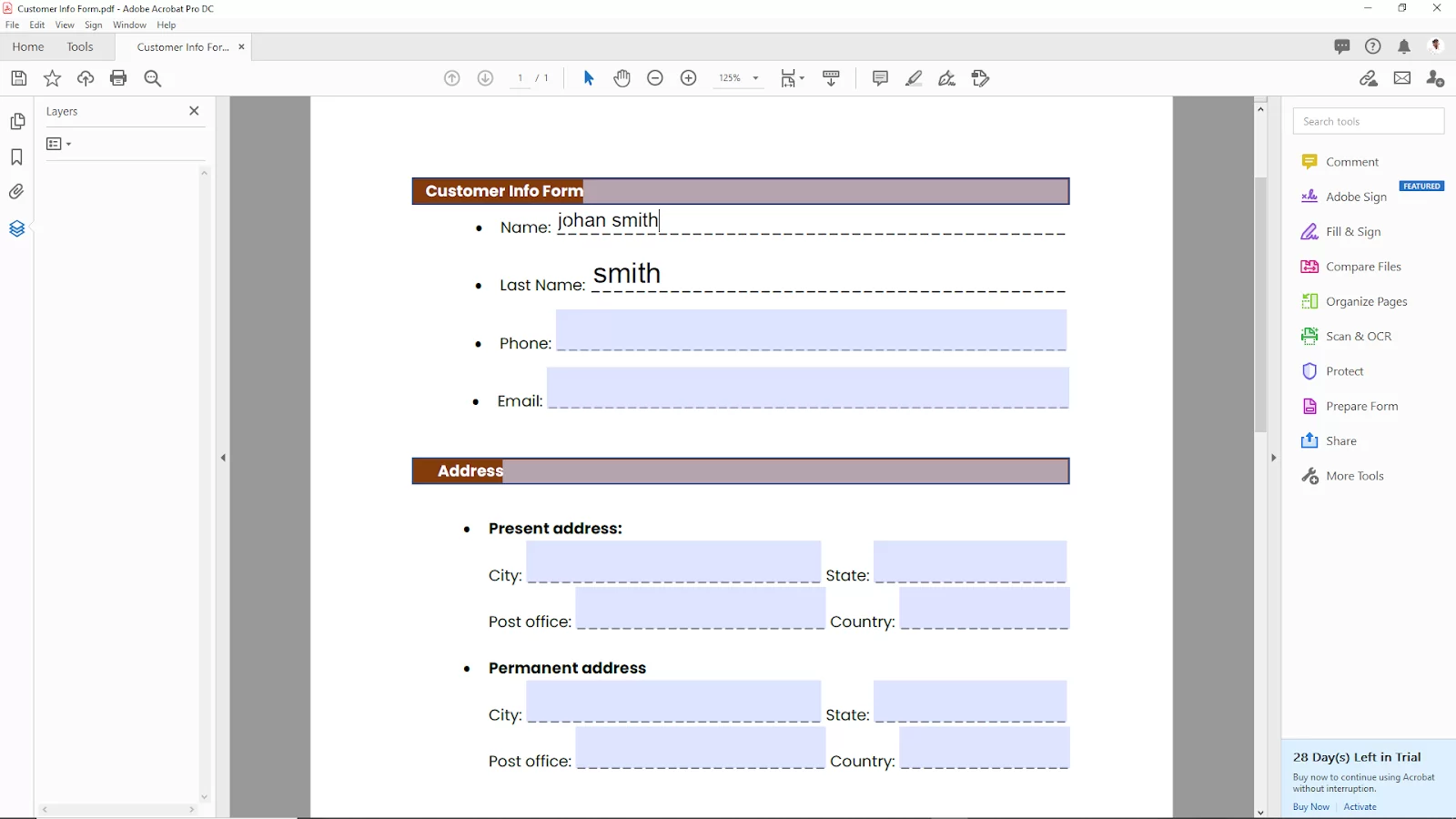Switch to the Tools tab

pyautogui.click(x=80, y=46)
